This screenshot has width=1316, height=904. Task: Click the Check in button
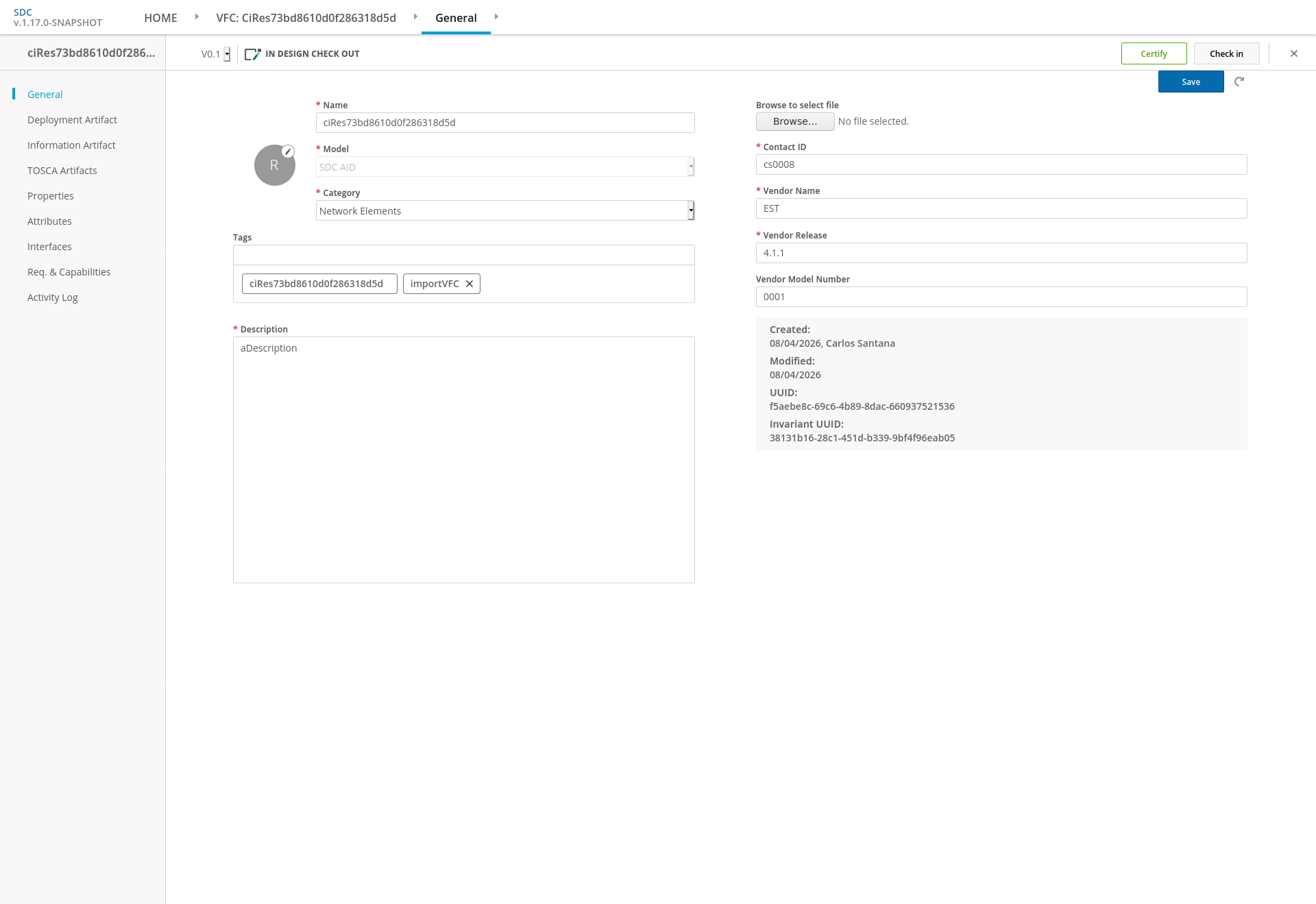[1226, 53]
